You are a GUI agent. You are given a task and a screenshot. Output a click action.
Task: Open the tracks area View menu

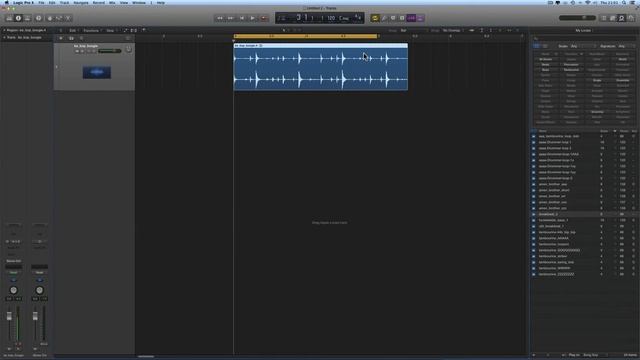[111, 30]
